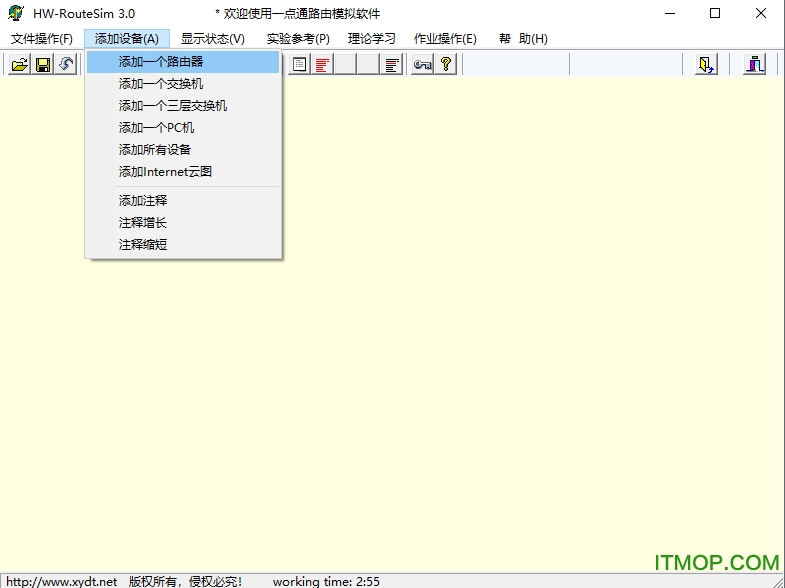Choose 注释增长 from the menu
Screen dimensions: 785x588
coord(183,223)
